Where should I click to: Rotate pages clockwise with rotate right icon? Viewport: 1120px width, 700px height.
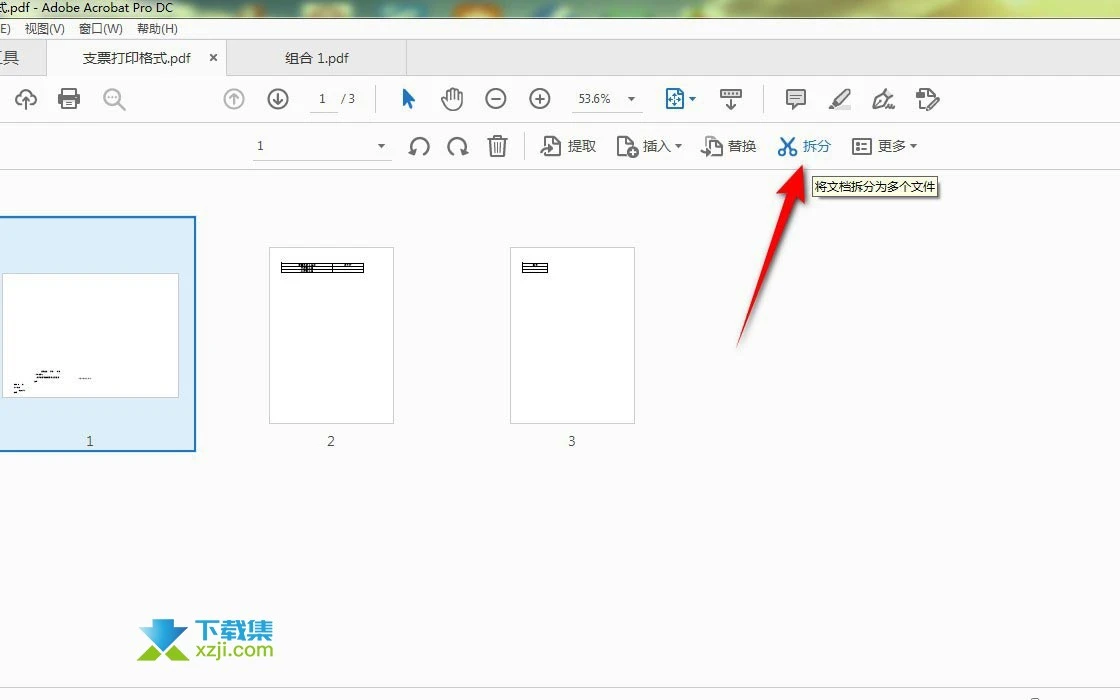coord(458,146)
